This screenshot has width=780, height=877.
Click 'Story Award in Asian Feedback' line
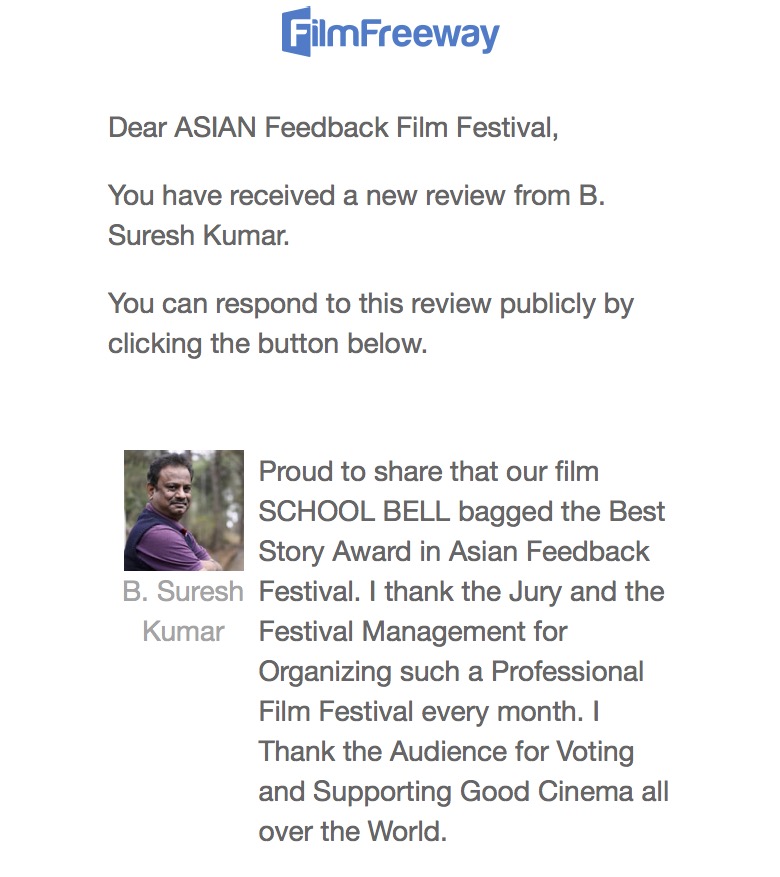pos(454,551)
